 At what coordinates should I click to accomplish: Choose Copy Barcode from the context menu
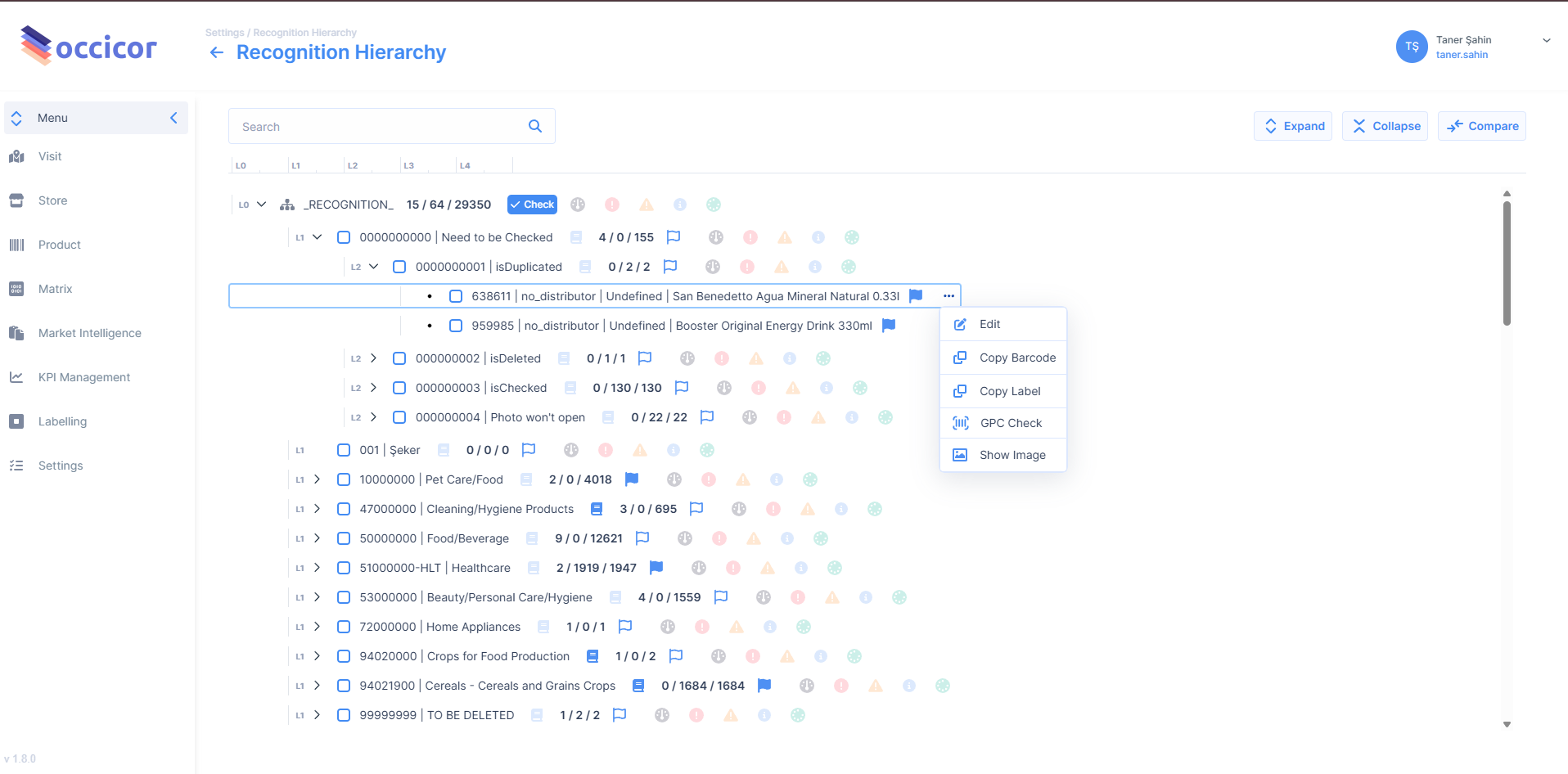click(x=1016, y=358)
